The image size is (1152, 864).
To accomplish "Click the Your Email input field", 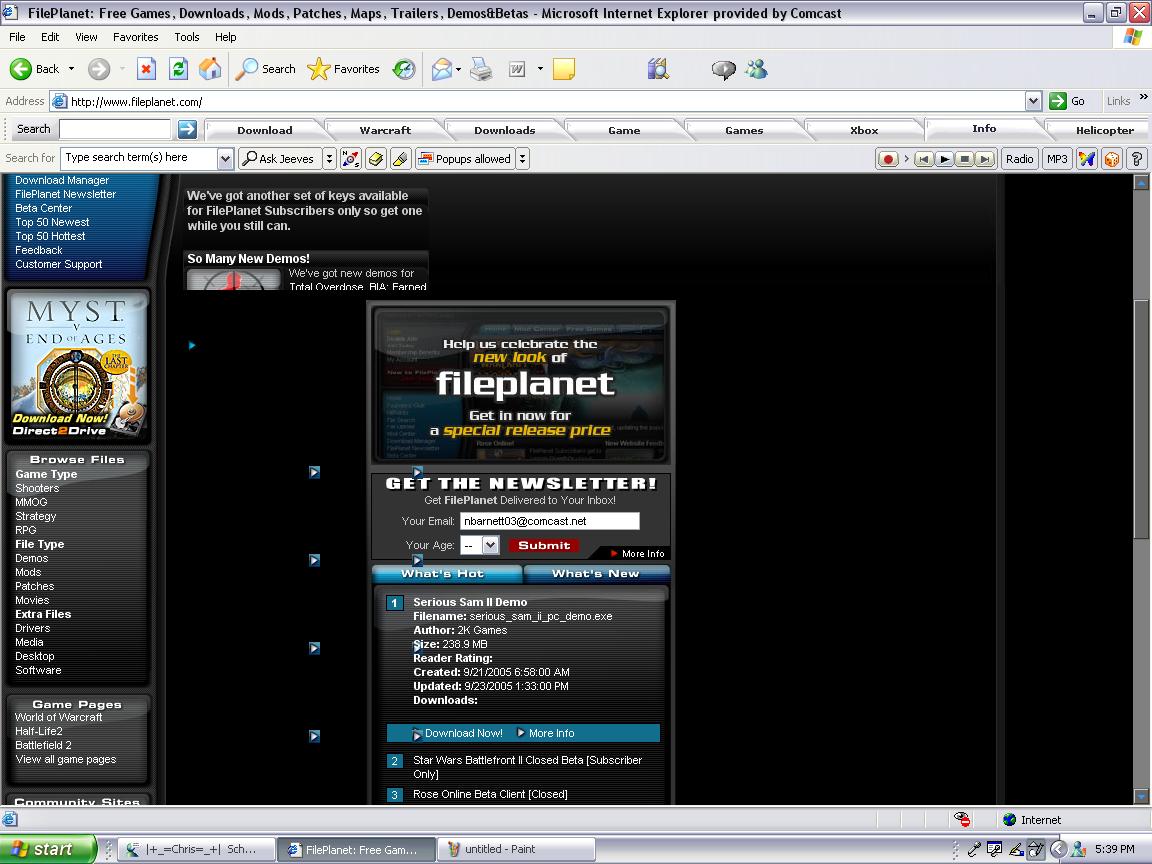I will click(x=550, y=521).
